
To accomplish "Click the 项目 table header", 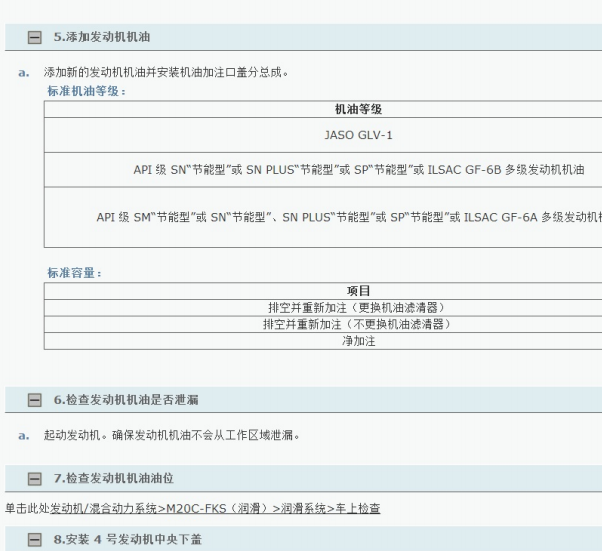I will pyautogui.click(x=323, y=291).
